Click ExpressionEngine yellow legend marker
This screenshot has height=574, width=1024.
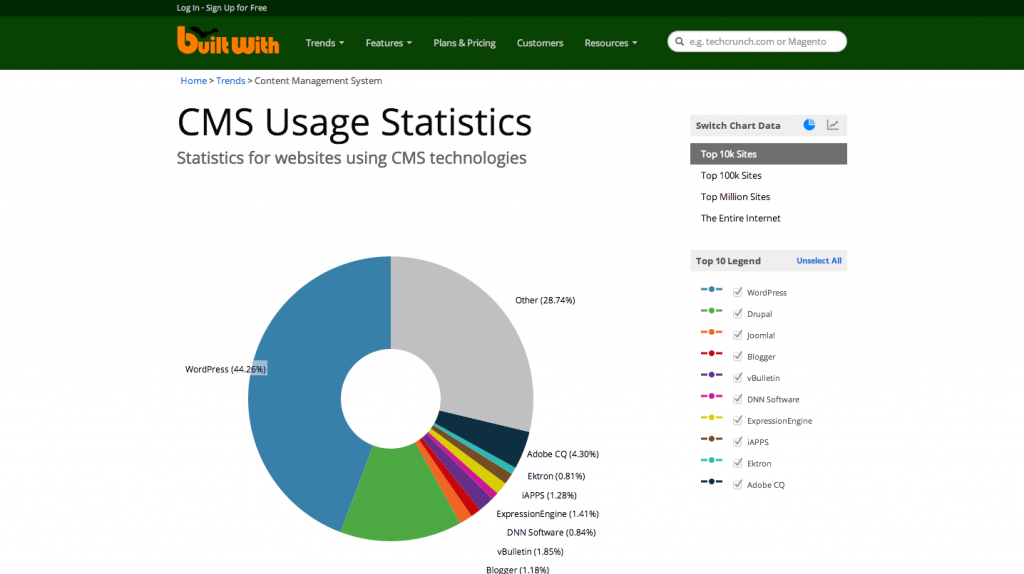[x=711, y=417]
